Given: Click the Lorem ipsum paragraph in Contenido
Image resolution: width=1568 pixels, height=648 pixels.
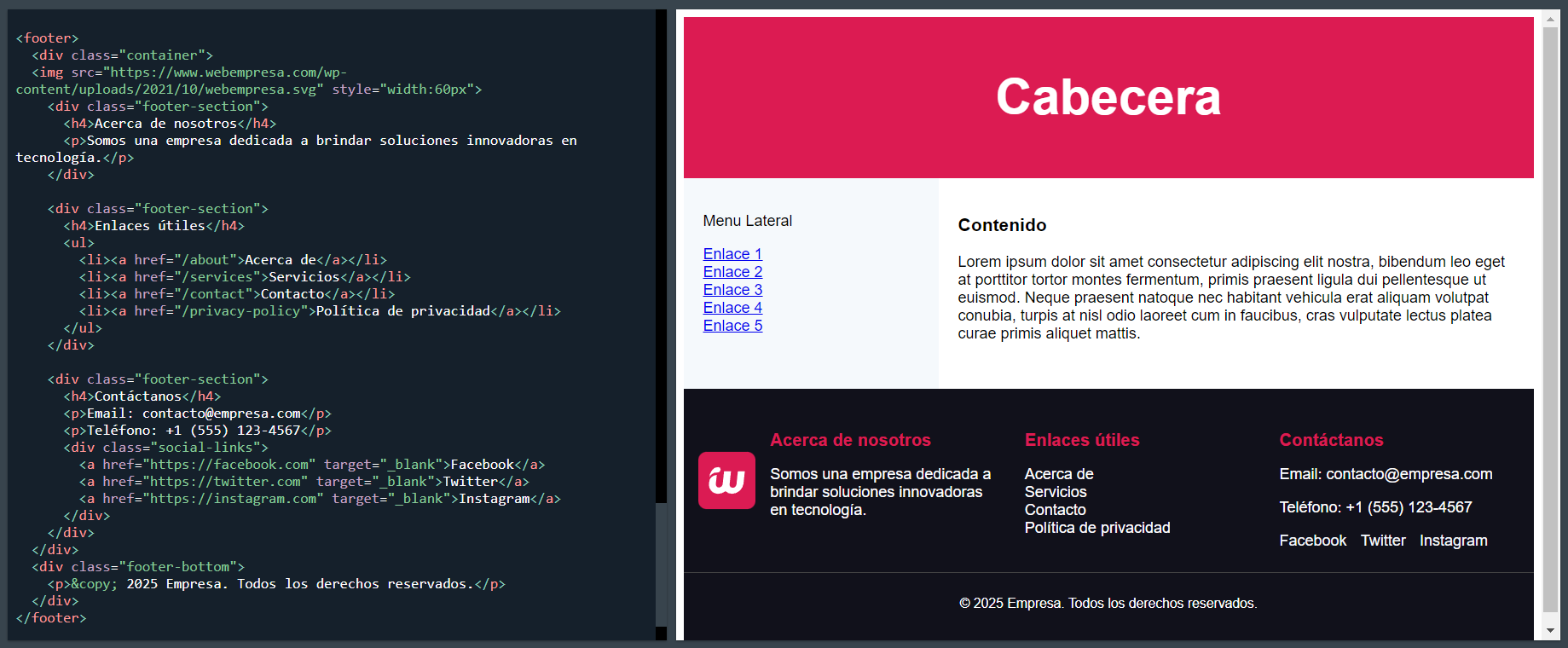Looking at the screenshot, I should pos(1231,298).
